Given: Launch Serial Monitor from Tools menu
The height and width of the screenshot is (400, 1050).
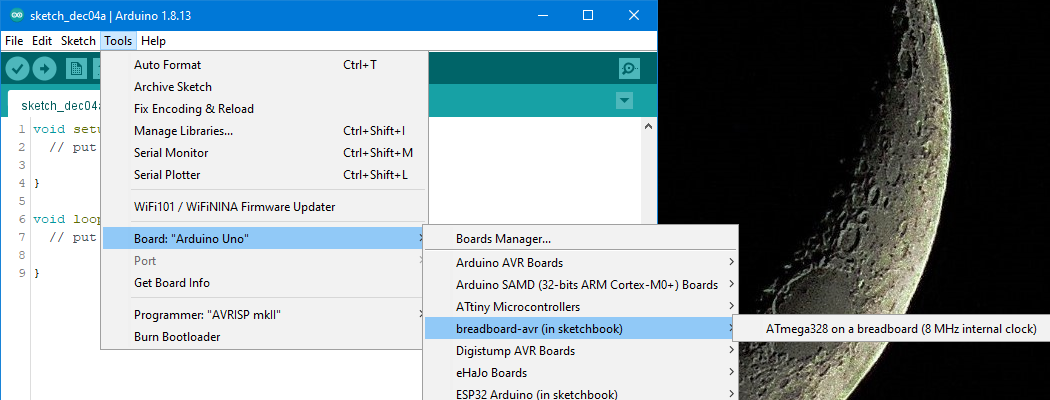Looking at the screenshot, I should tap(265, 153).
